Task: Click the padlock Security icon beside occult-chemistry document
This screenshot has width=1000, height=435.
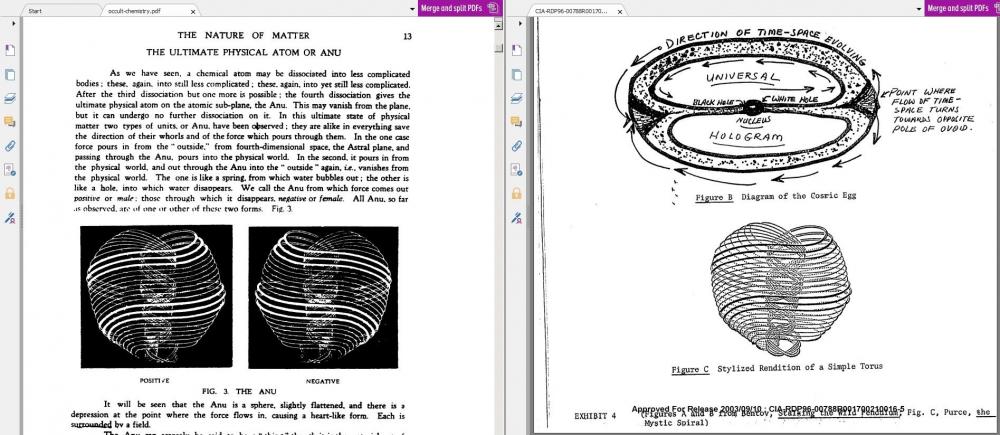Action: (x=9, y=193)
